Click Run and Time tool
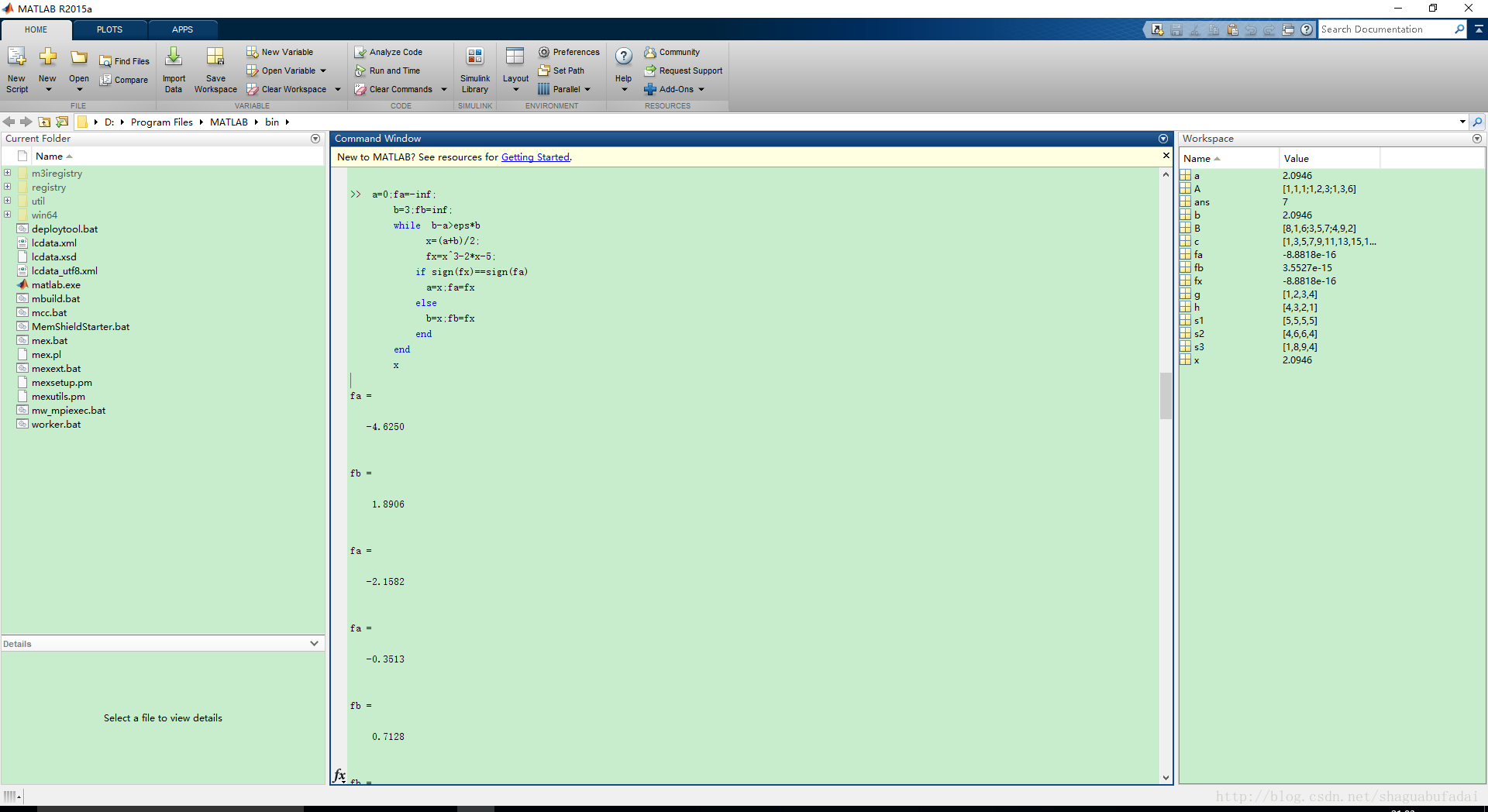The image size is (1488, 812). [387, 71]
